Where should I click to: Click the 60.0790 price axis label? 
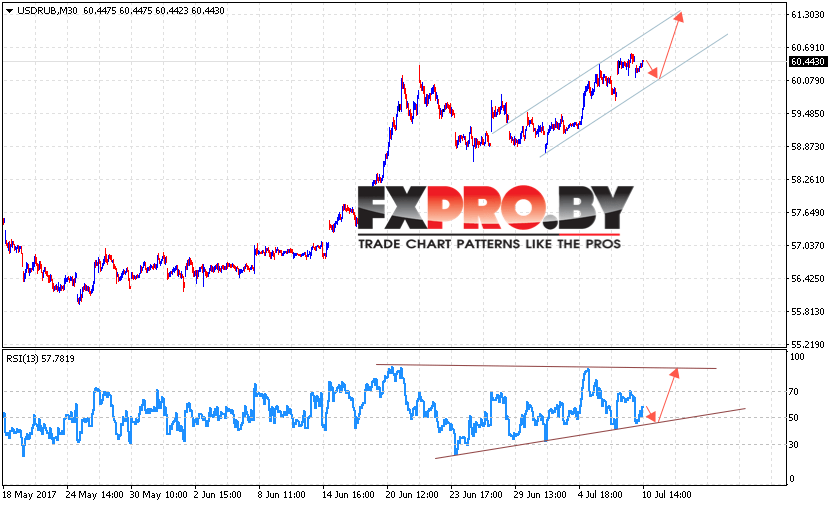808,80
